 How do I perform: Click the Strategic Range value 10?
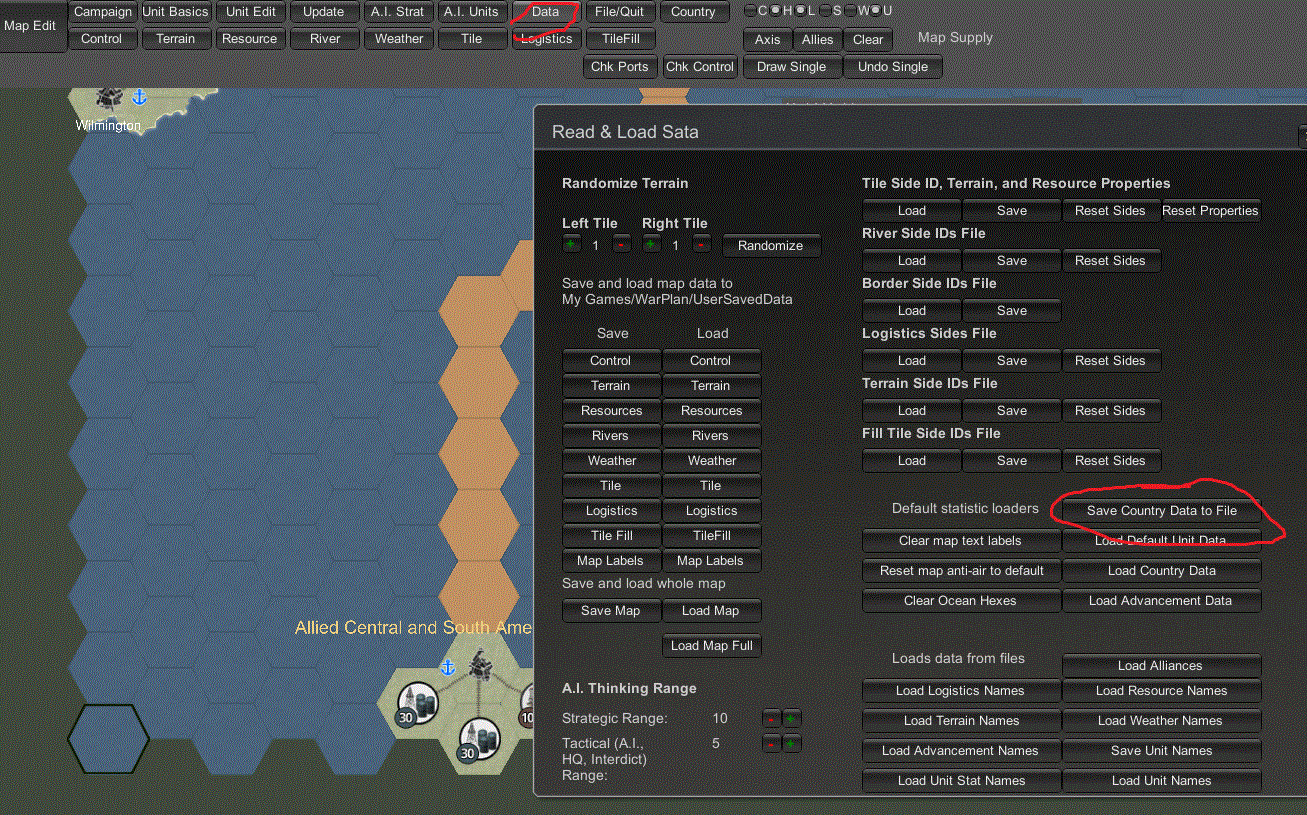pyautogui.click(x=720, y=719)
